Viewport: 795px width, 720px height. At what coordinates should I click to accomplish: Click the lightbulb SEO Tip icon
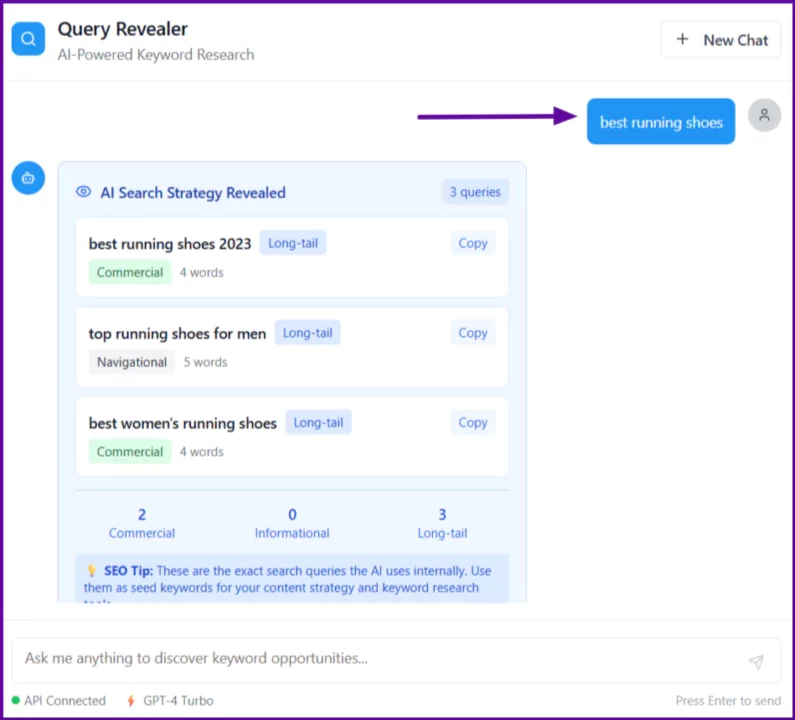pos(92,571)
